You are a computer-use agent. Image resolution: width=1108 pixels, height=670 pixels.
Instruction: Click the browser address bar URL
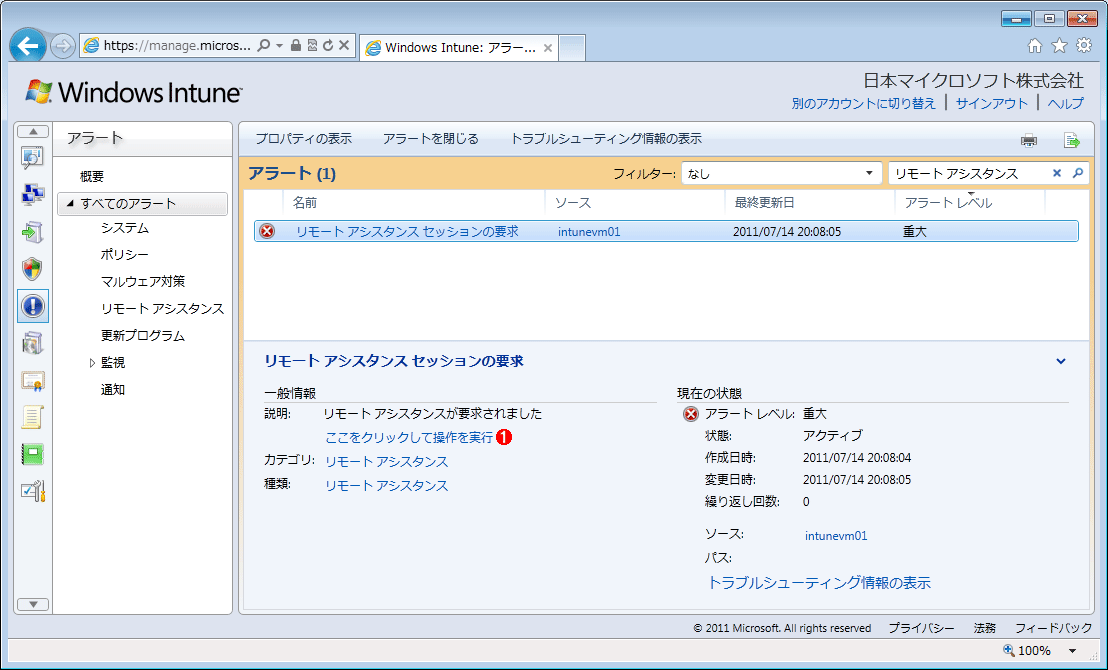[177, 46]
